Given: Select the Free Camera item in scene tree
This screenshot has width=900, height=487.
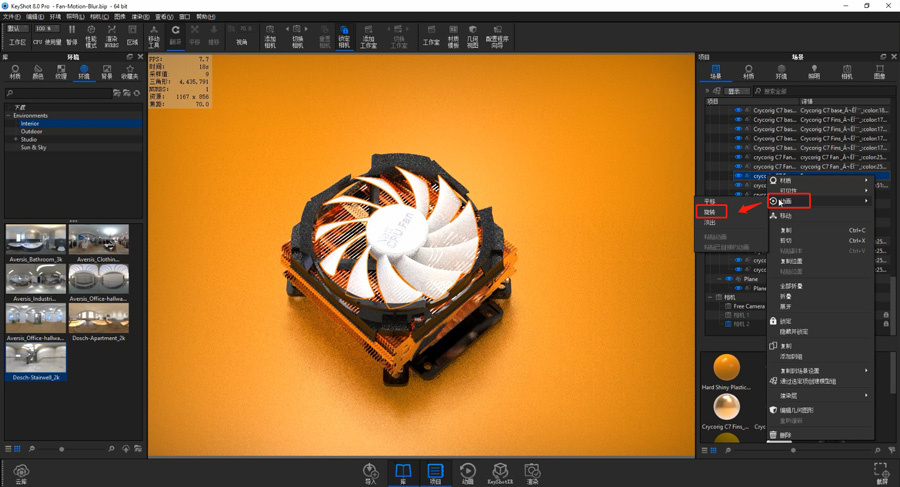Looking at the screenshot, I should coord(749,306).
